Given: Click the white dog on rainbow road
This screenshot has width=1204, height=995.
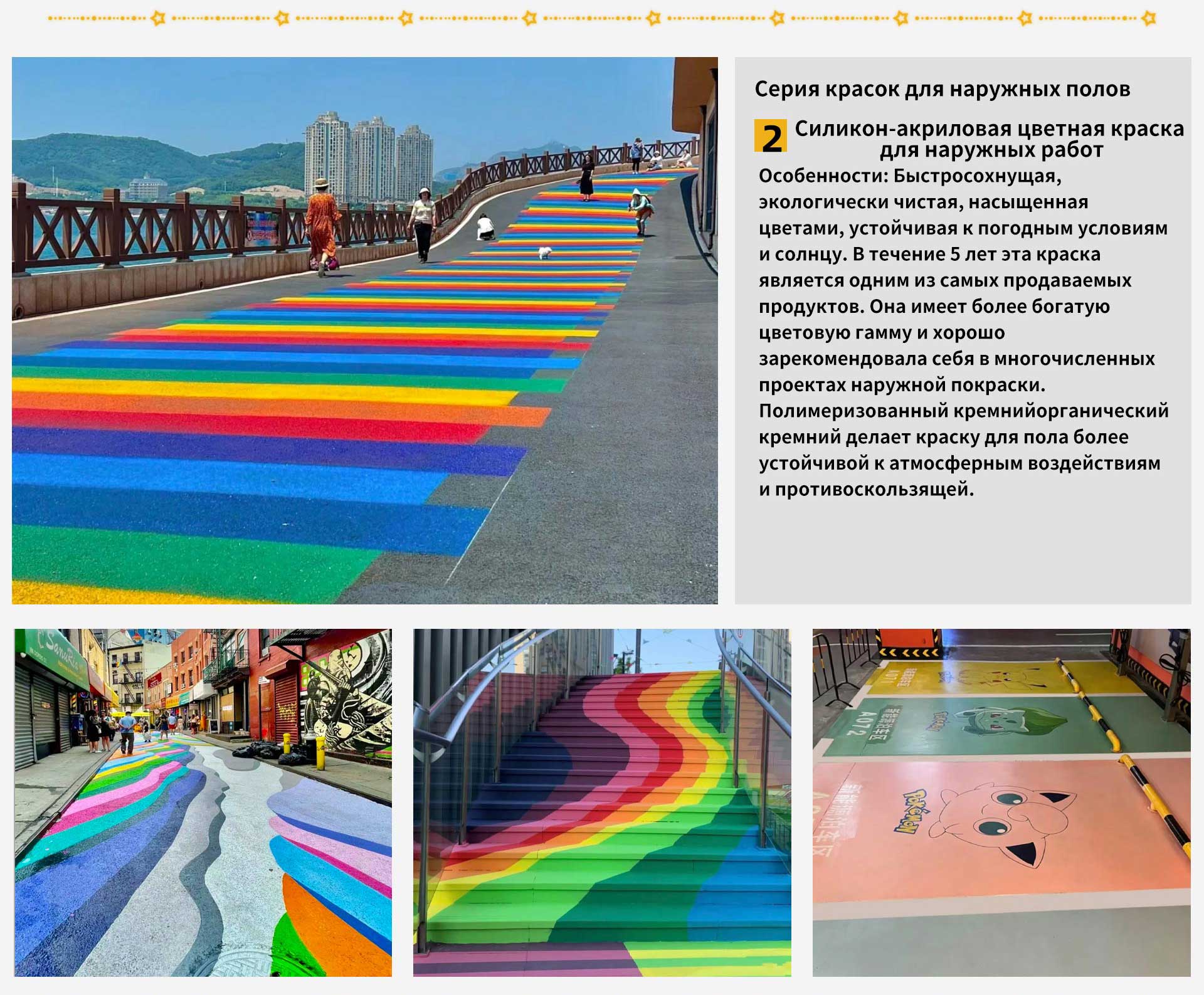Looking at the screenshot, I should click(544, 253).
